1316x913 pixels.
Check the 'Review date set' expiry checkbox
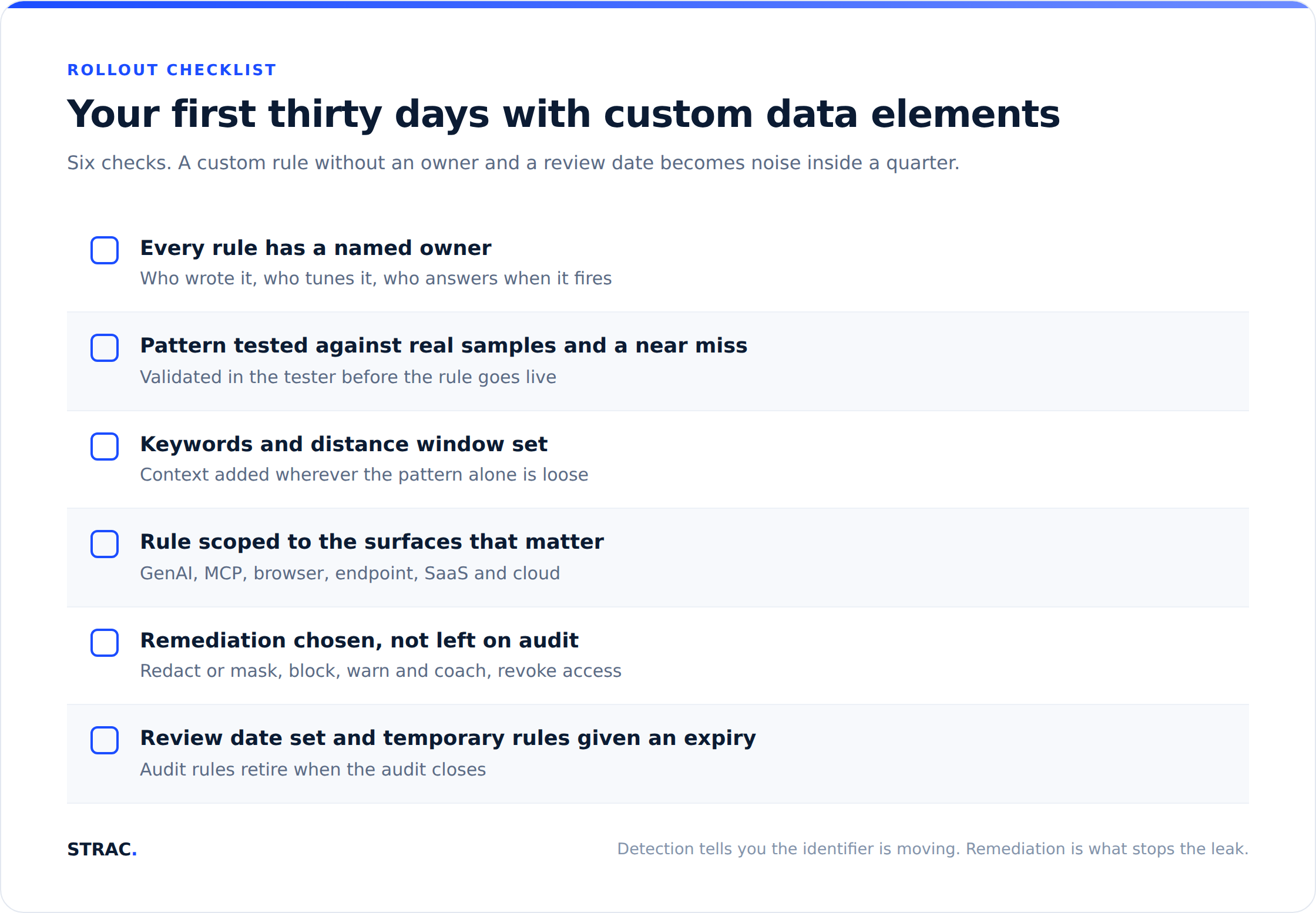[x=105, y=740]
